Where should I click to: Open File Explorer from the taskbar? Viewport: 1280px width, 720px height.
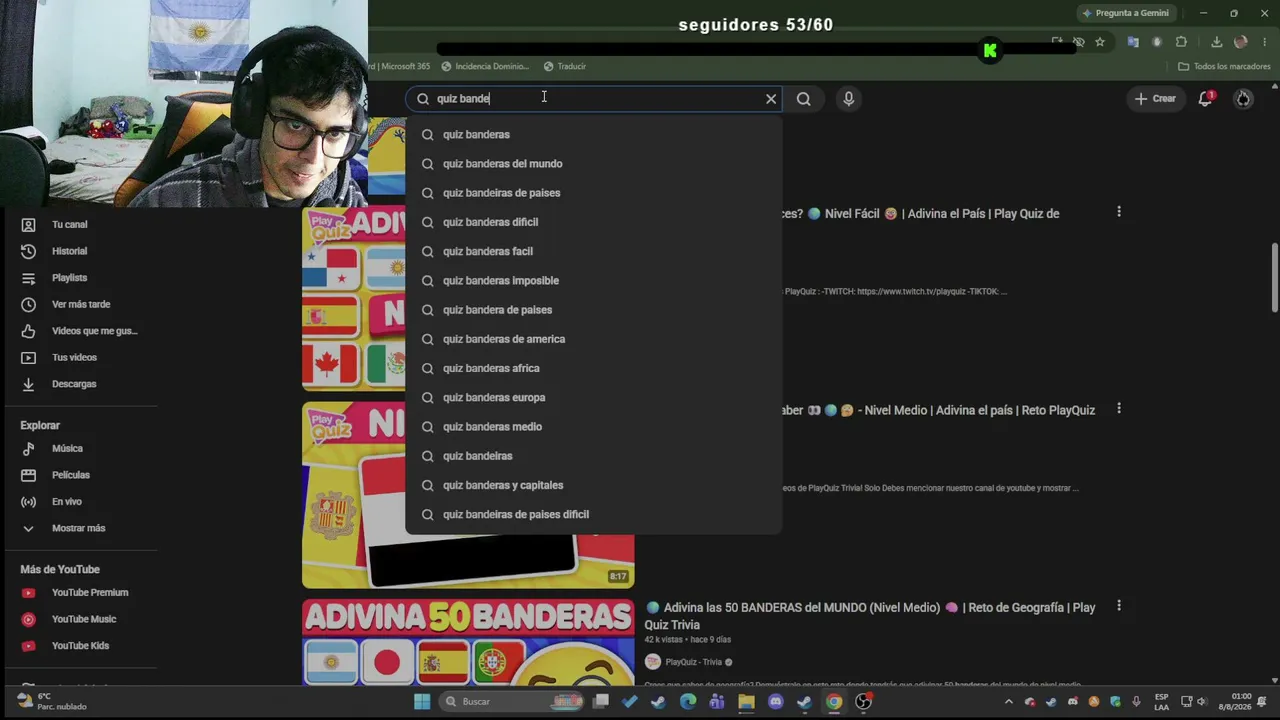746,702
